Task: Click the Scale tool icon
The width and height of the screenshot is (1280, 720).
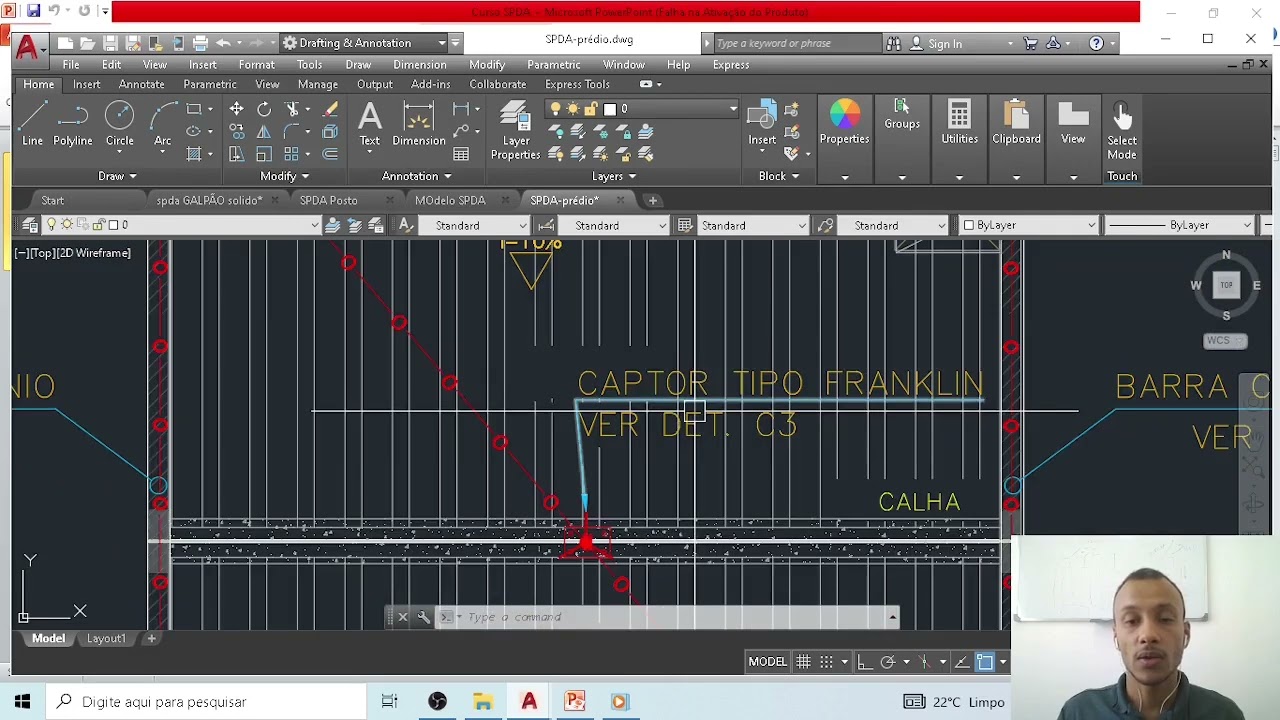Action: click(264, 154)
